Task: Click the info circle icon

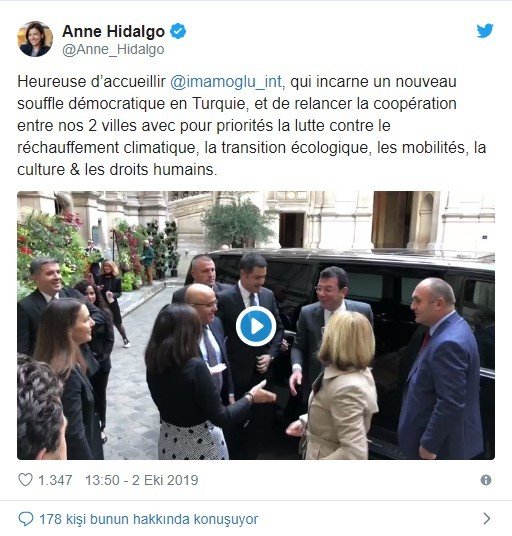Action: (x=486, y=480)
